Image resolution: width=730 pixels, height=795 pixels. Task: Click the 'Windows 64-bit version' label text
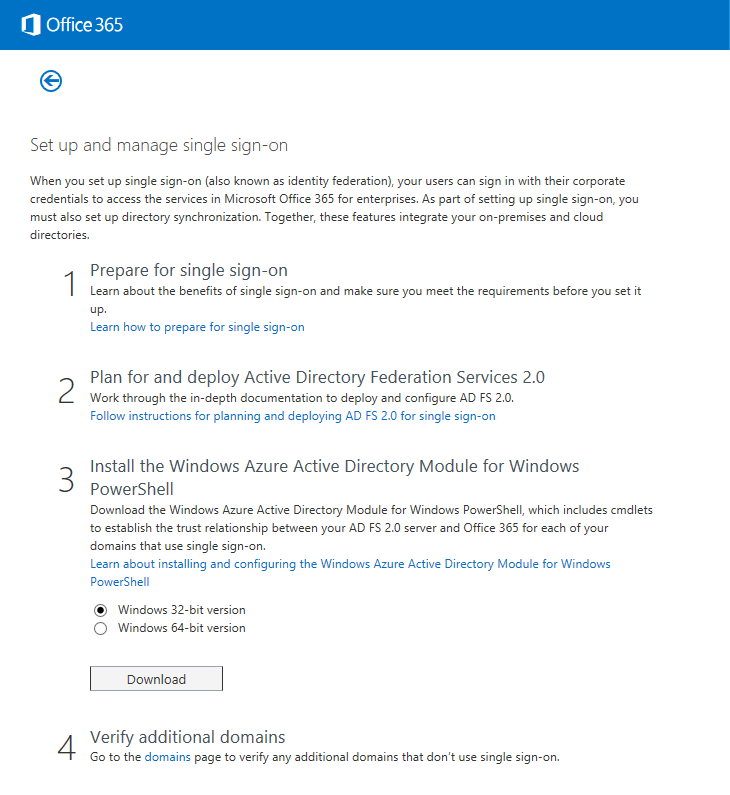click(181, 628)
